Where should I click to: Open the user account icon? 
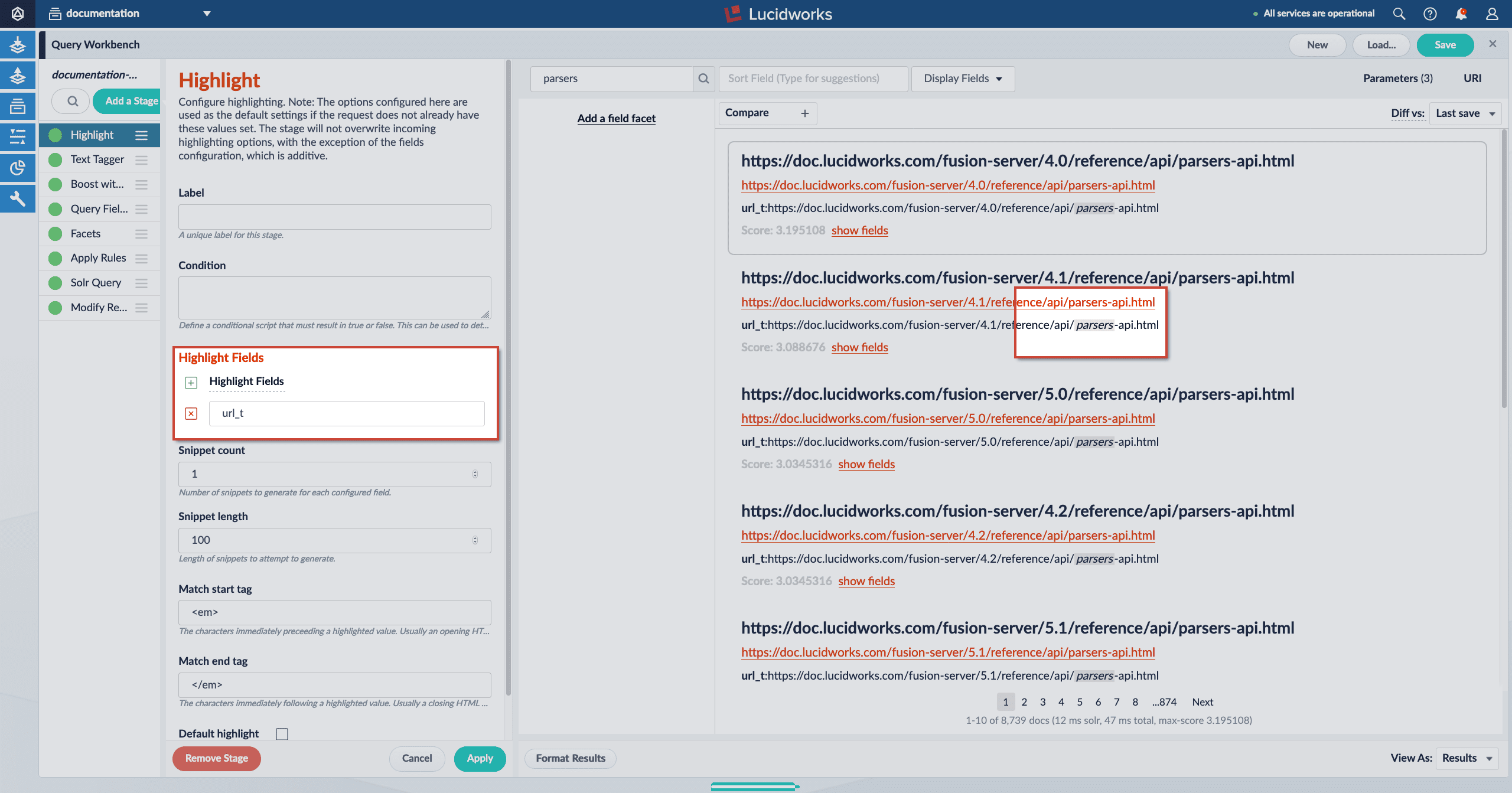[1493, 14]
